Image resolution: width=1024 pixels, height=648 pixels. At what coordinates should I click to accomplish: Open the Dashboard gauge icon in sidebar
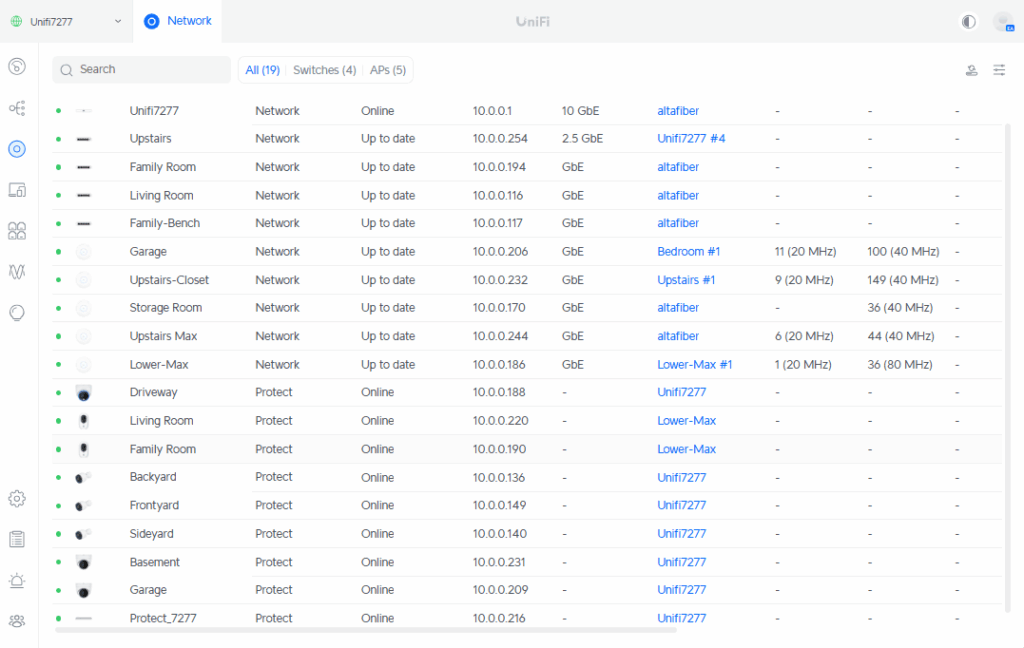point(17,67)
